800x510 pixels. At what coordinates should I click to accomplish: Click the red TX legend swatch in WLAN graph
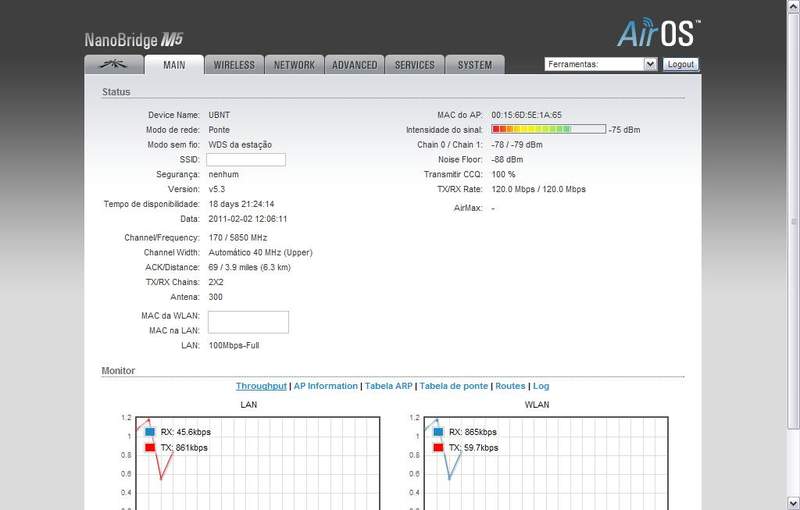point(438,448)
